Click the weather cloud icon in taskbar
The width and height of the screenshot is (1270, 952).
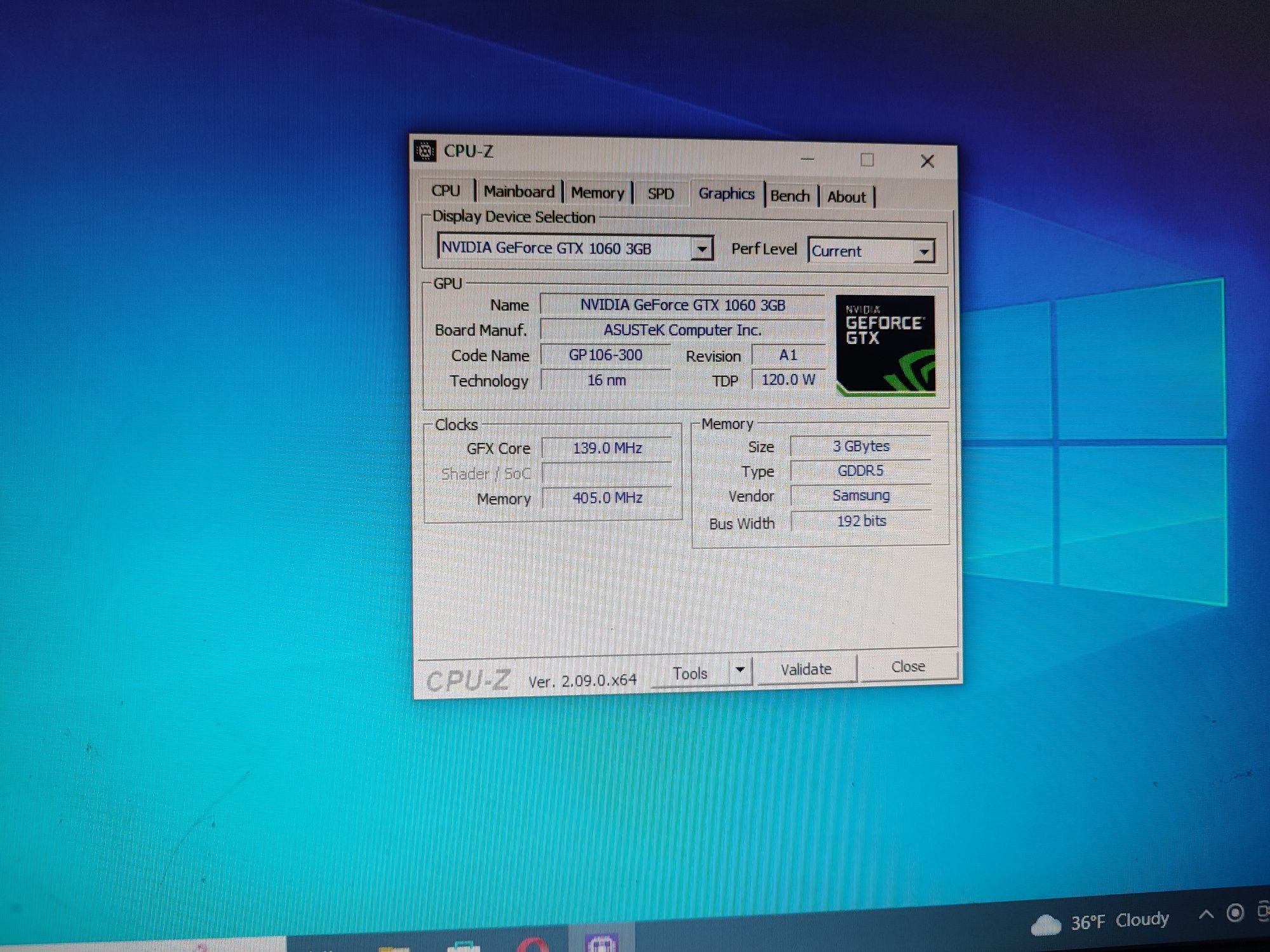point(1045,924)
